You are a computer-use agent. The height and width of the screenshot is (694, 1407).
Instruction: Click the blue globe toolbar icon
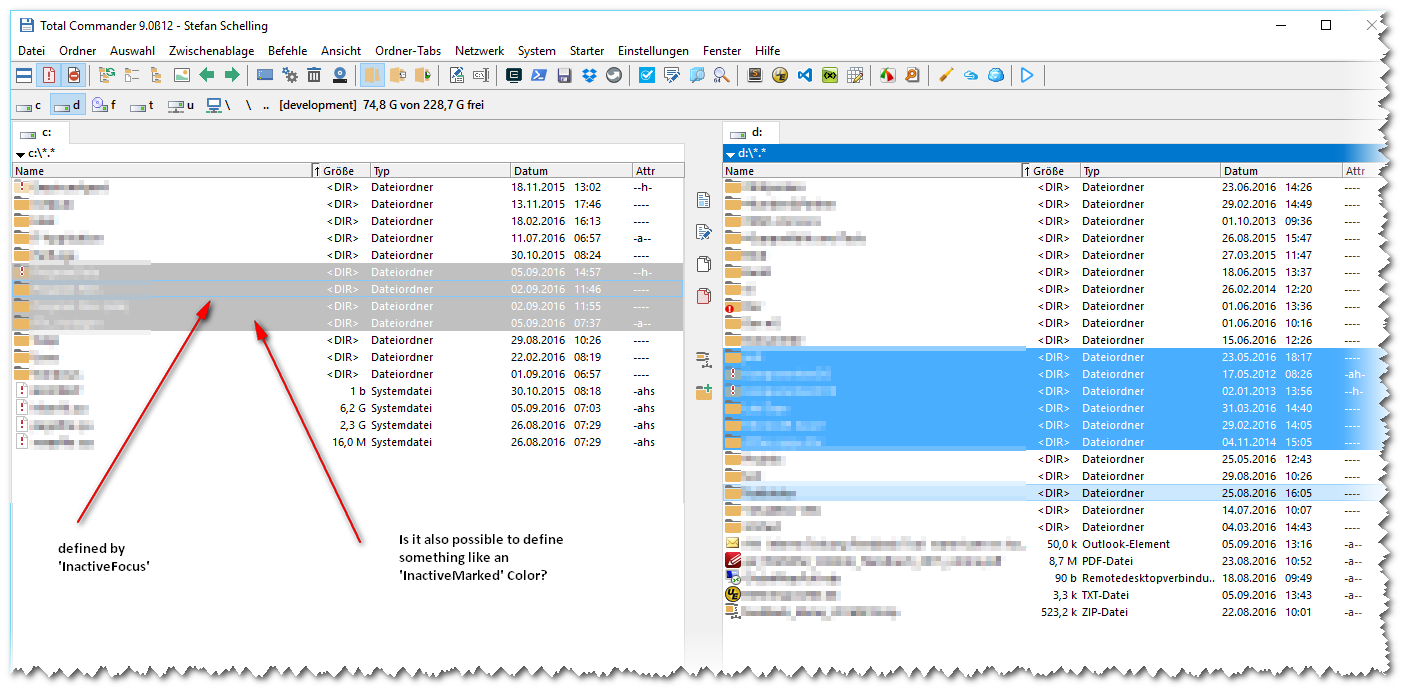click(995, 75)
